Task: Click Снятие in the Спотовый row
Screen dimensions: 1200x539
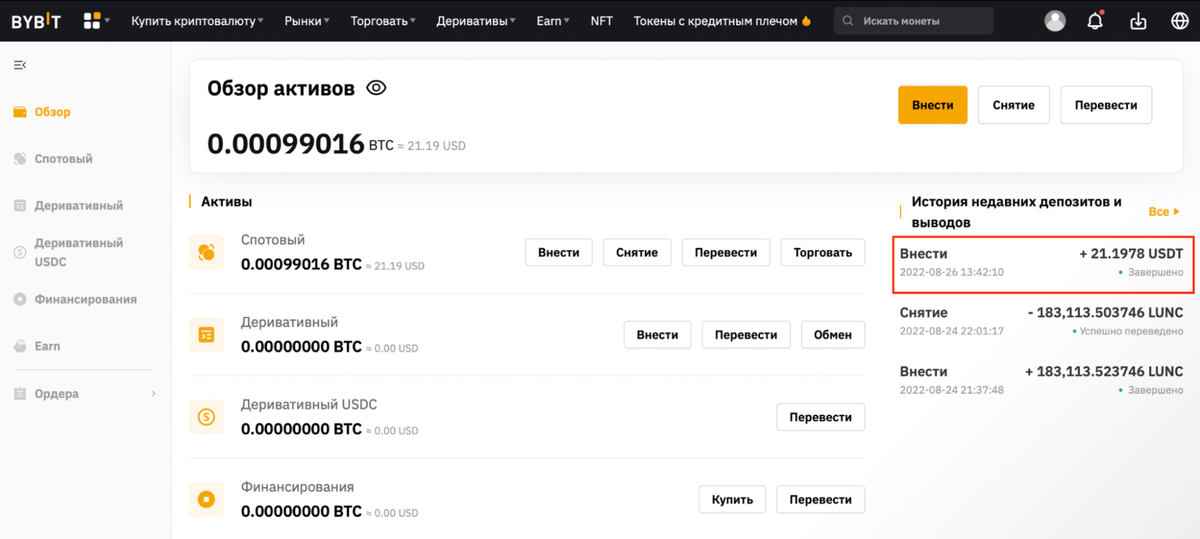Action: (637, 252)
